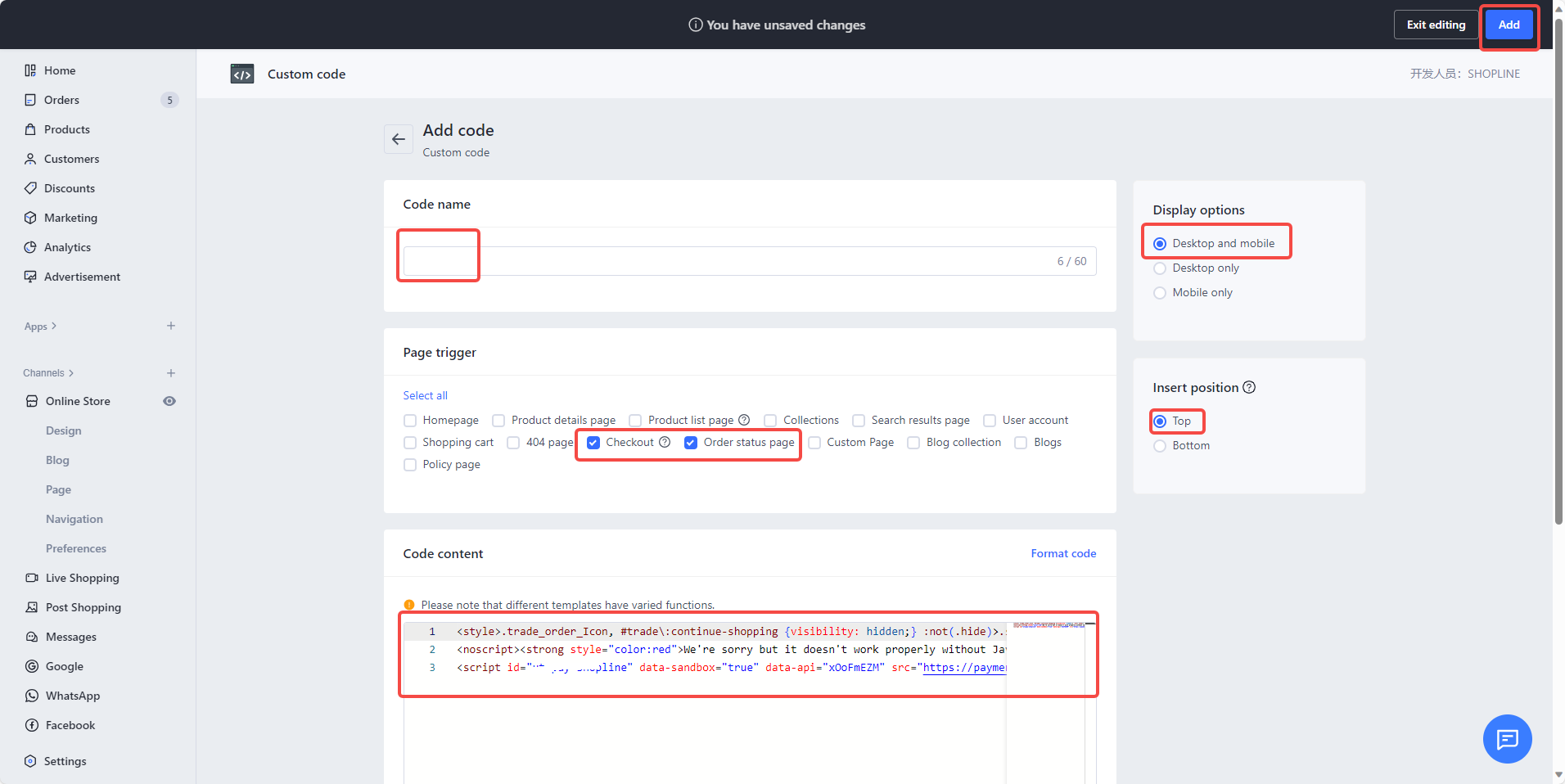
Task: Click the page vertical scrollbar
Action: (x=1558, y=270)
